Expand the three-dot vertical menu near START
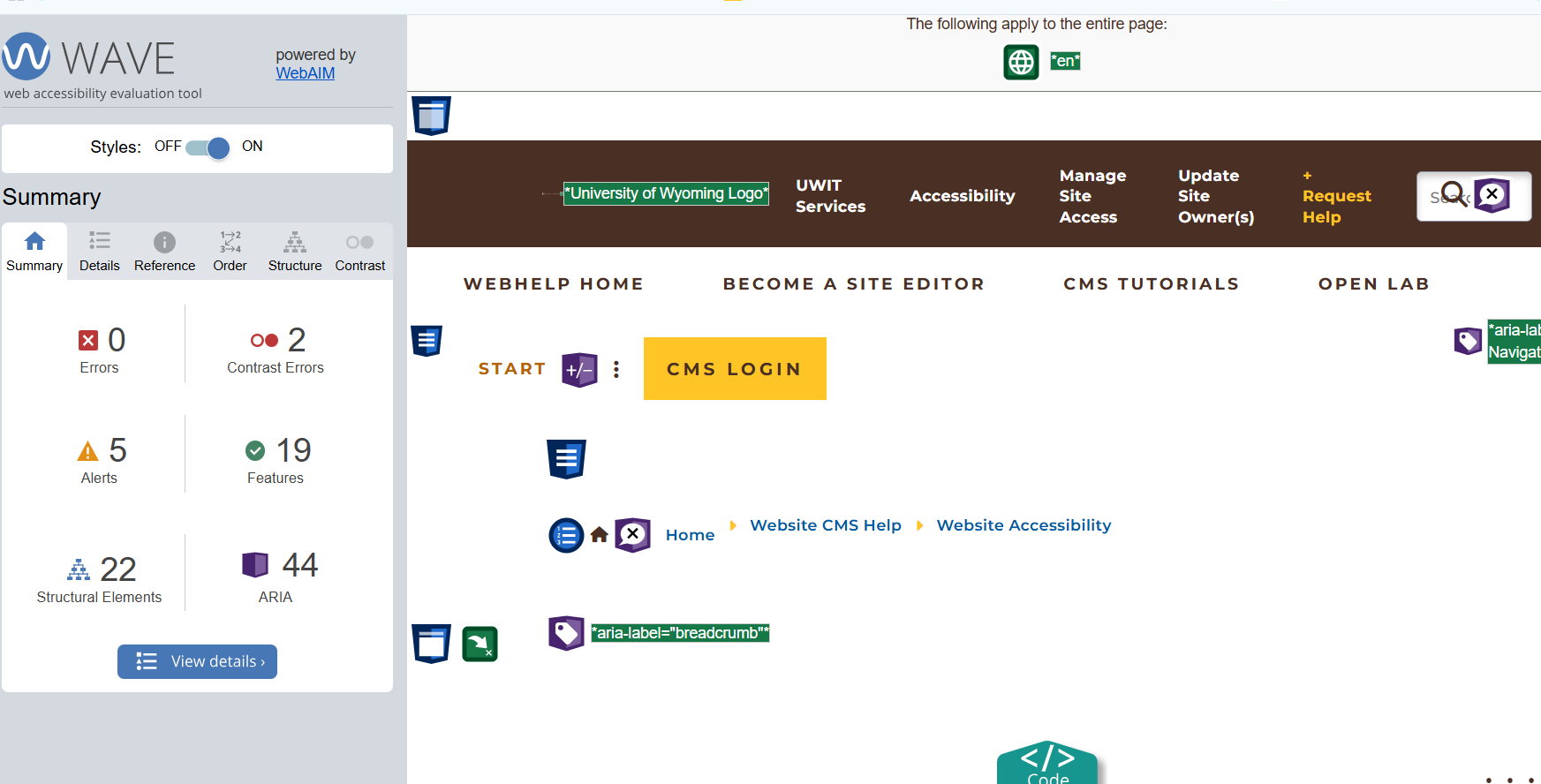The height and width of the screenshot is (784, 1541). (x=616, y=369)
